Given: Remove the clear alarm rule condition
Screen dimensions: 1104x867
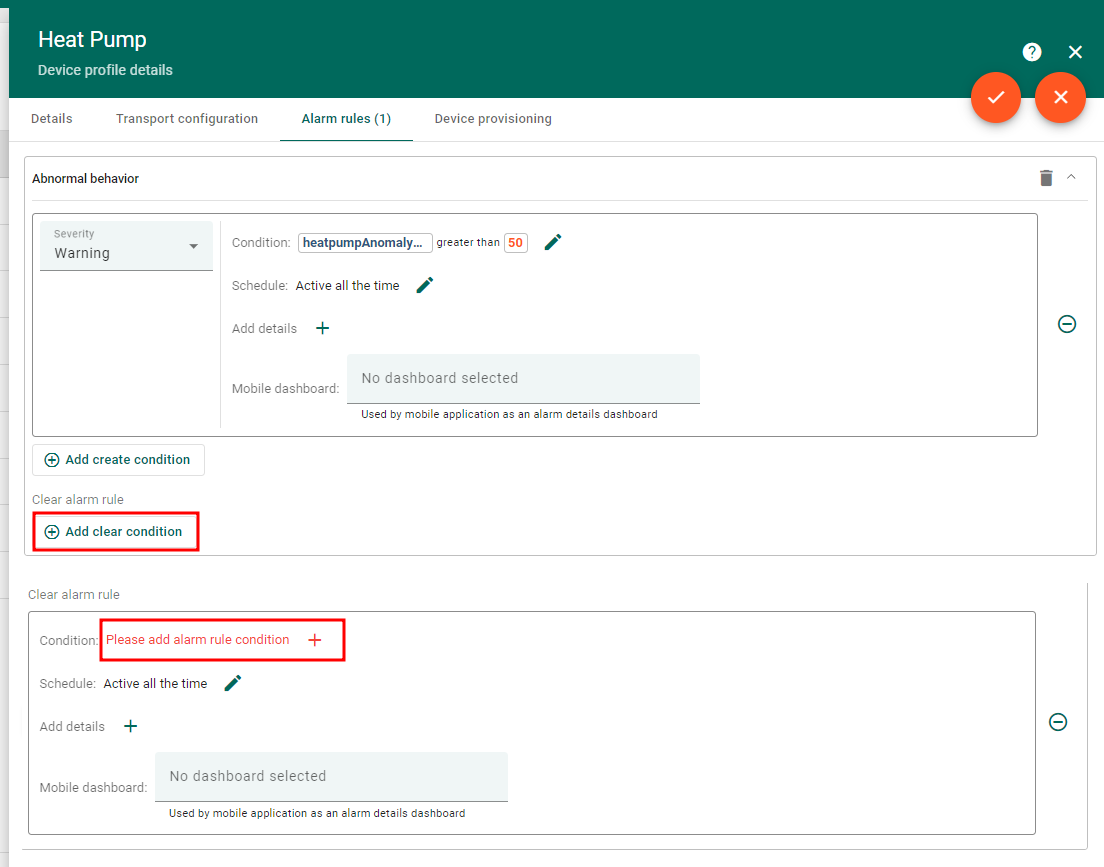Looking at the screenshot, I should click(x=1058, y=722).
